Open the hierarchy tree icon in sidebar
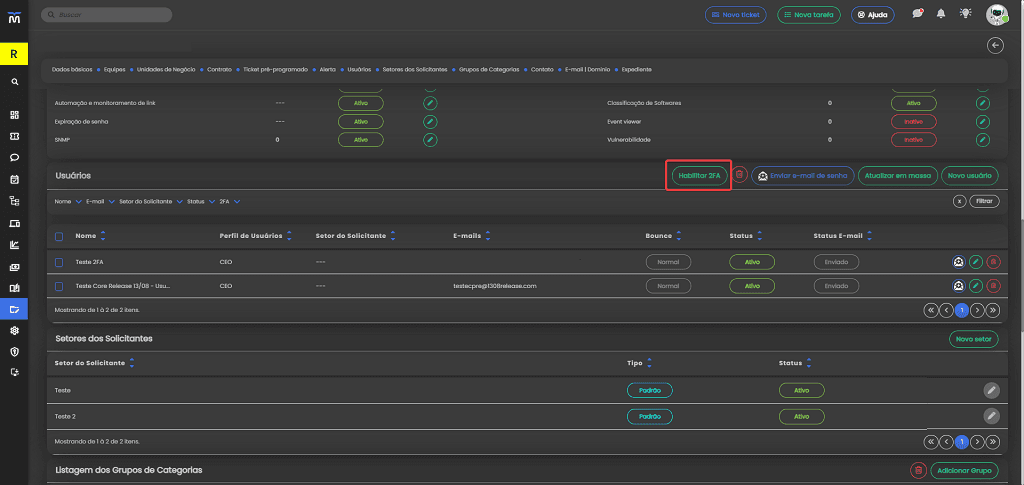Viewport: 1024px width, 485px height. [14, 201]
